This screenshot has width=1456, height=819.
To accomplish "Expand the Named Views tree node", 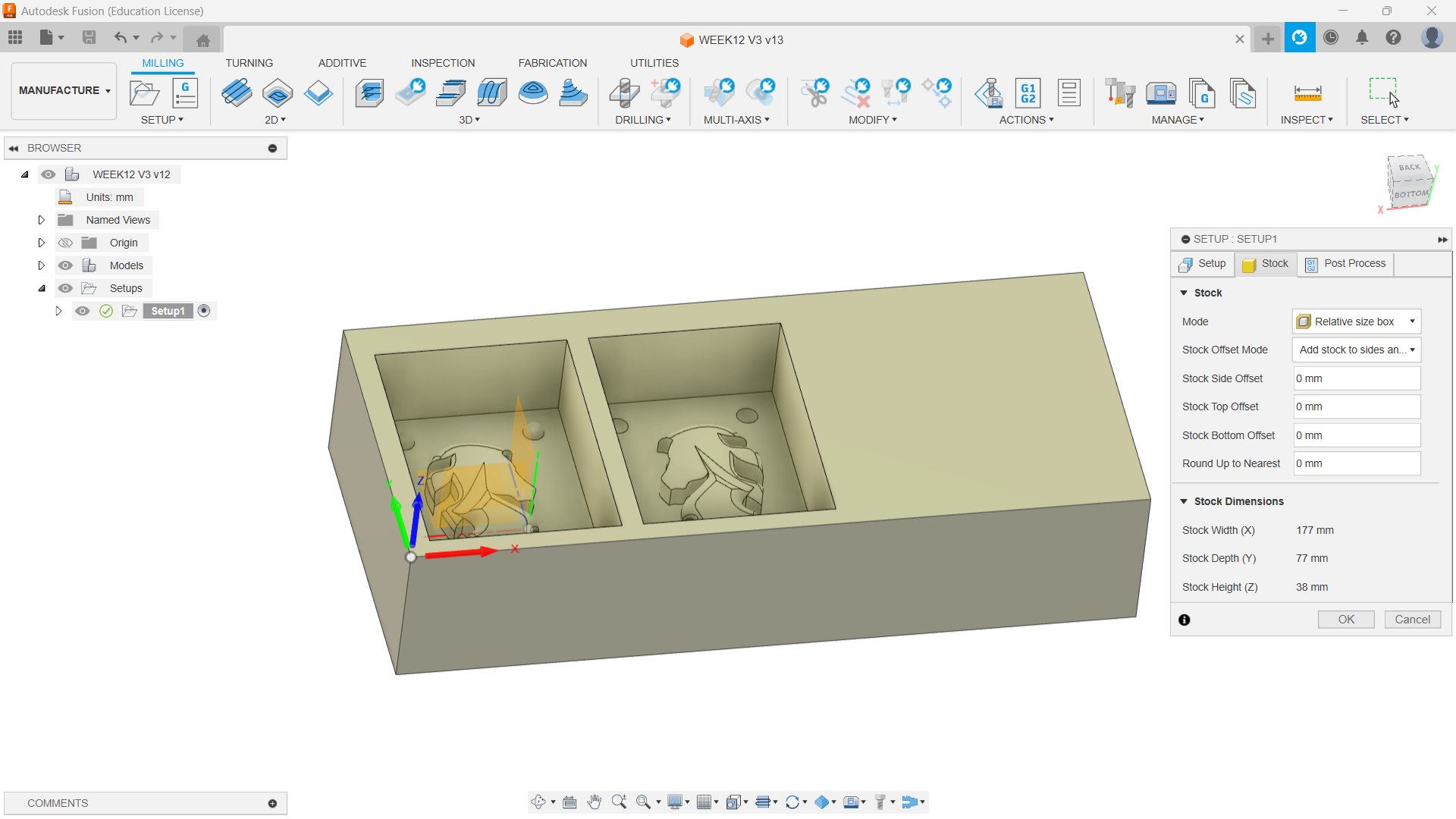I will click(x=42, y=220).
